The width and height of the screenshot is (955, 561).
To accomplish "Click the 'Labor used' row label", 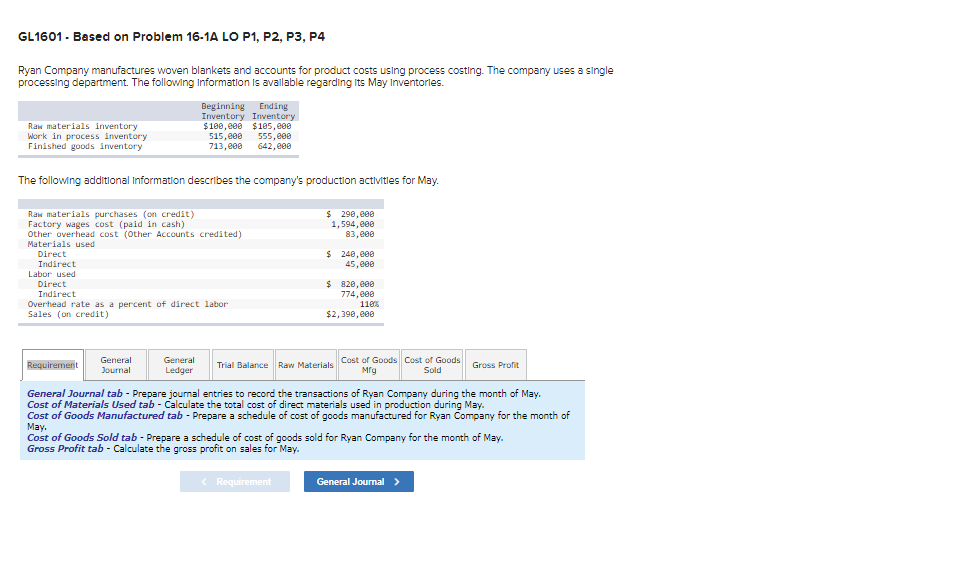I will coord(52,274).
